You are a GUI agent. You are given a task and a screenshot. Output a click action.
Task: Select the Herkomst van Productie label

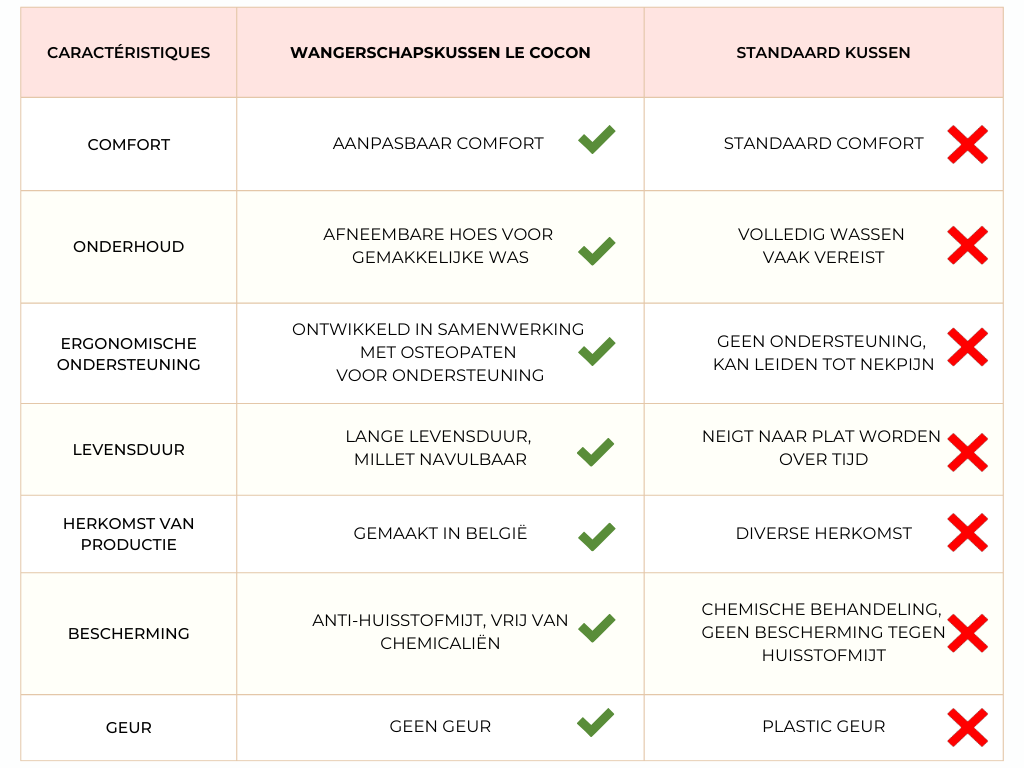129,534
